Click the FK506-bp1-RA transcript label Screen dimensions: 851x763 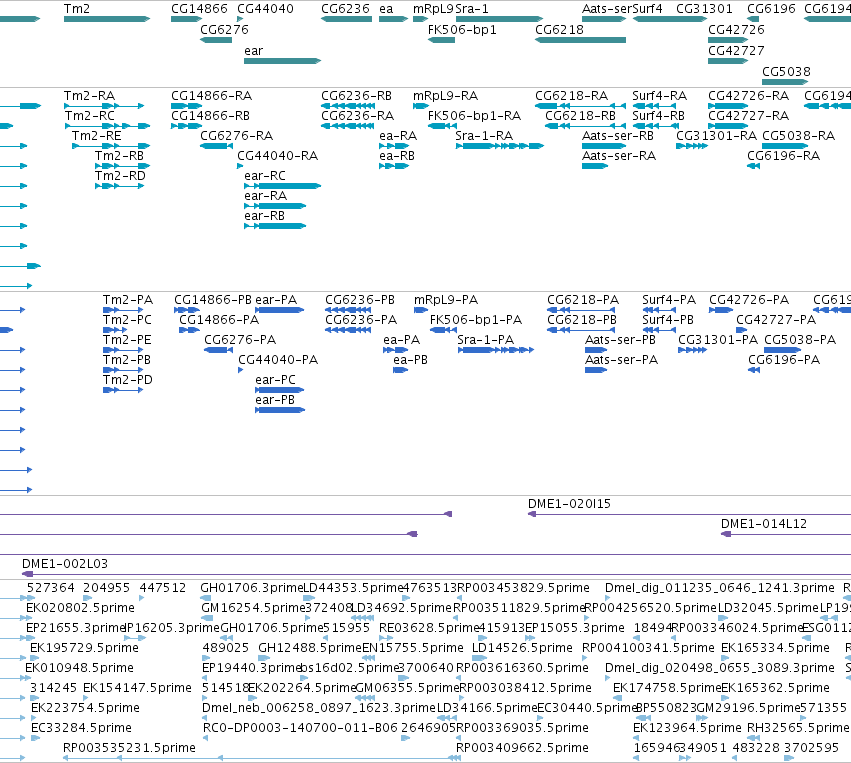pos(474,116)
